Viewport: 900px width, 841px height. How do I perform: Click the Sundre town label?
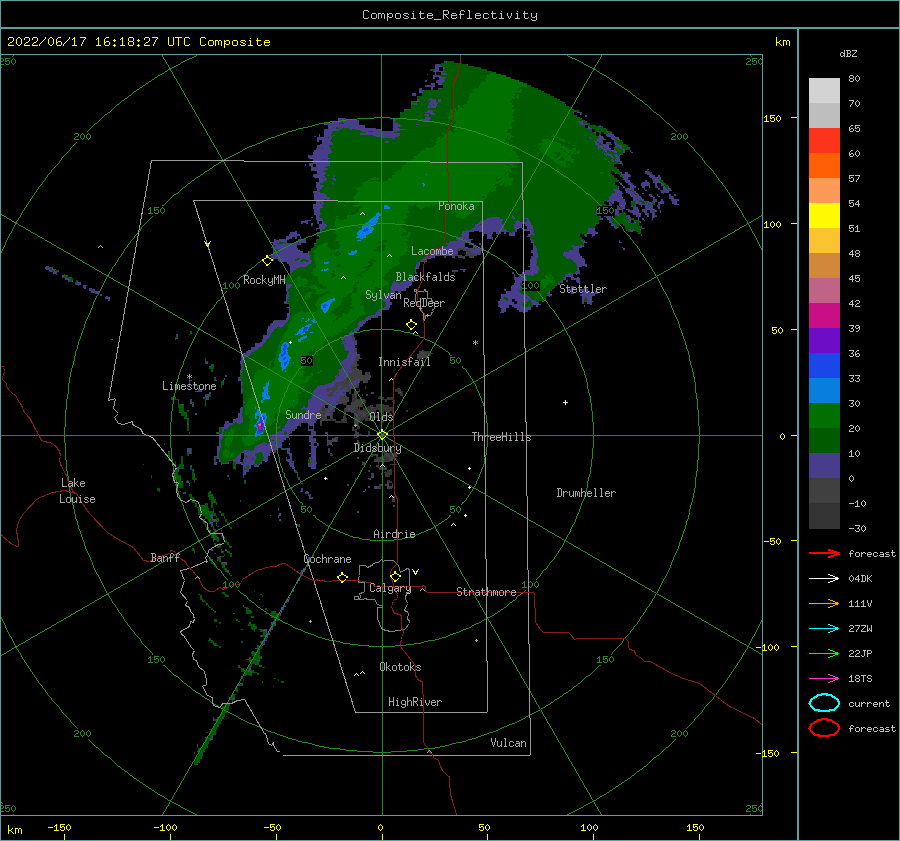click(x=303, y=414)
